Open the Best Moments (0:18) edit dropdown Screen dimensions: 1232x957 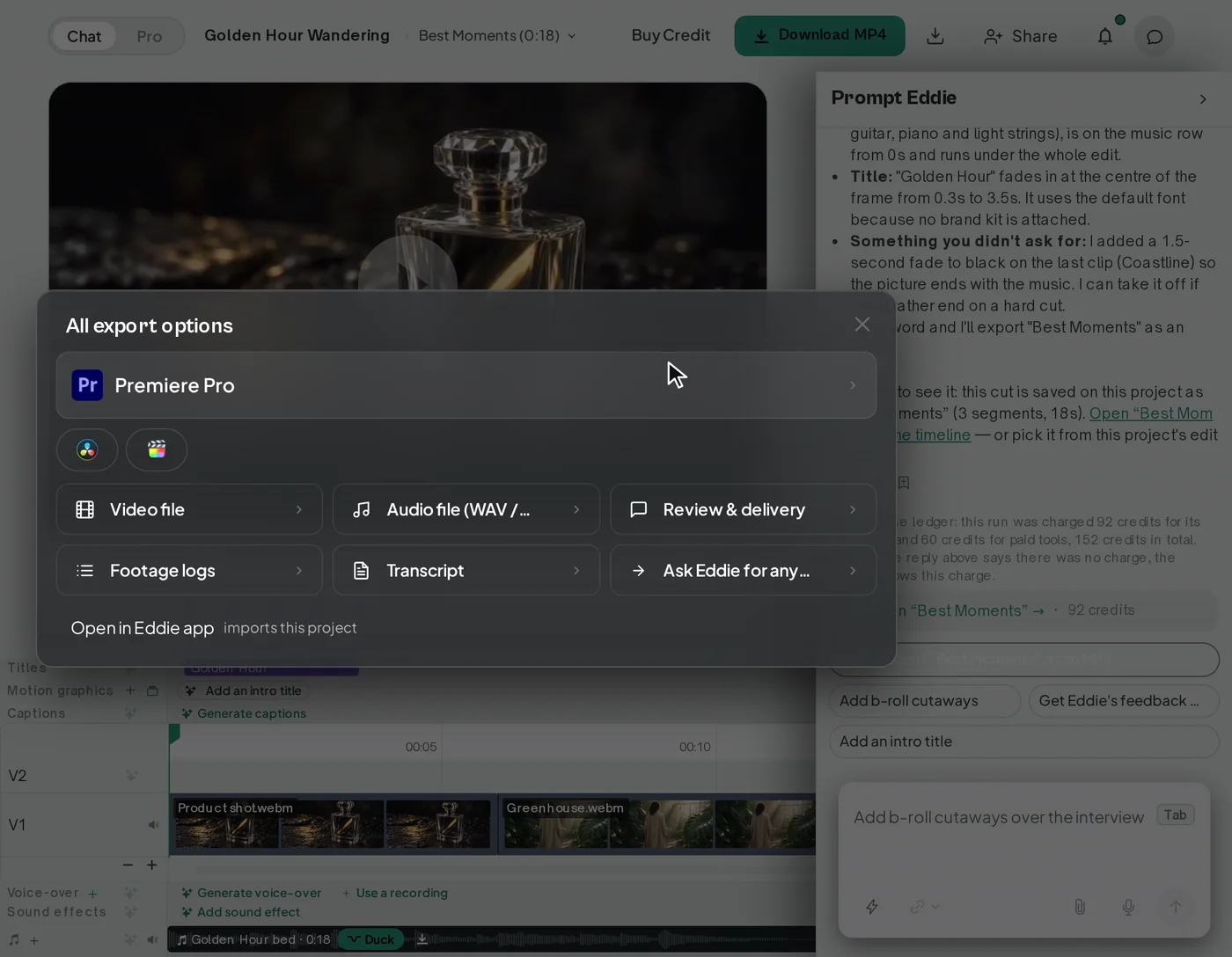(497, 35)
